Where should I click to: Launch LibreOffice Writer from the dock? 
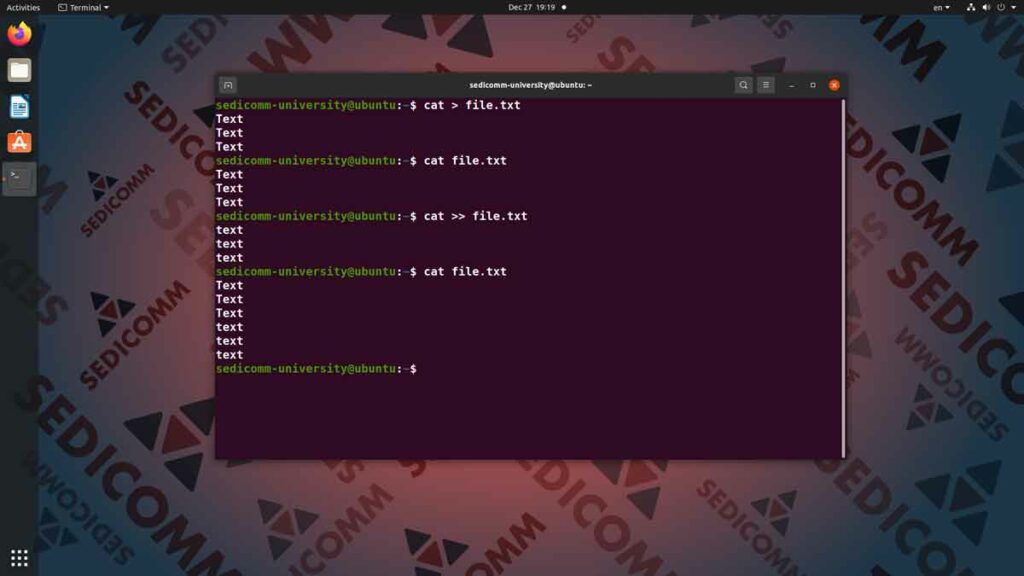19,106
